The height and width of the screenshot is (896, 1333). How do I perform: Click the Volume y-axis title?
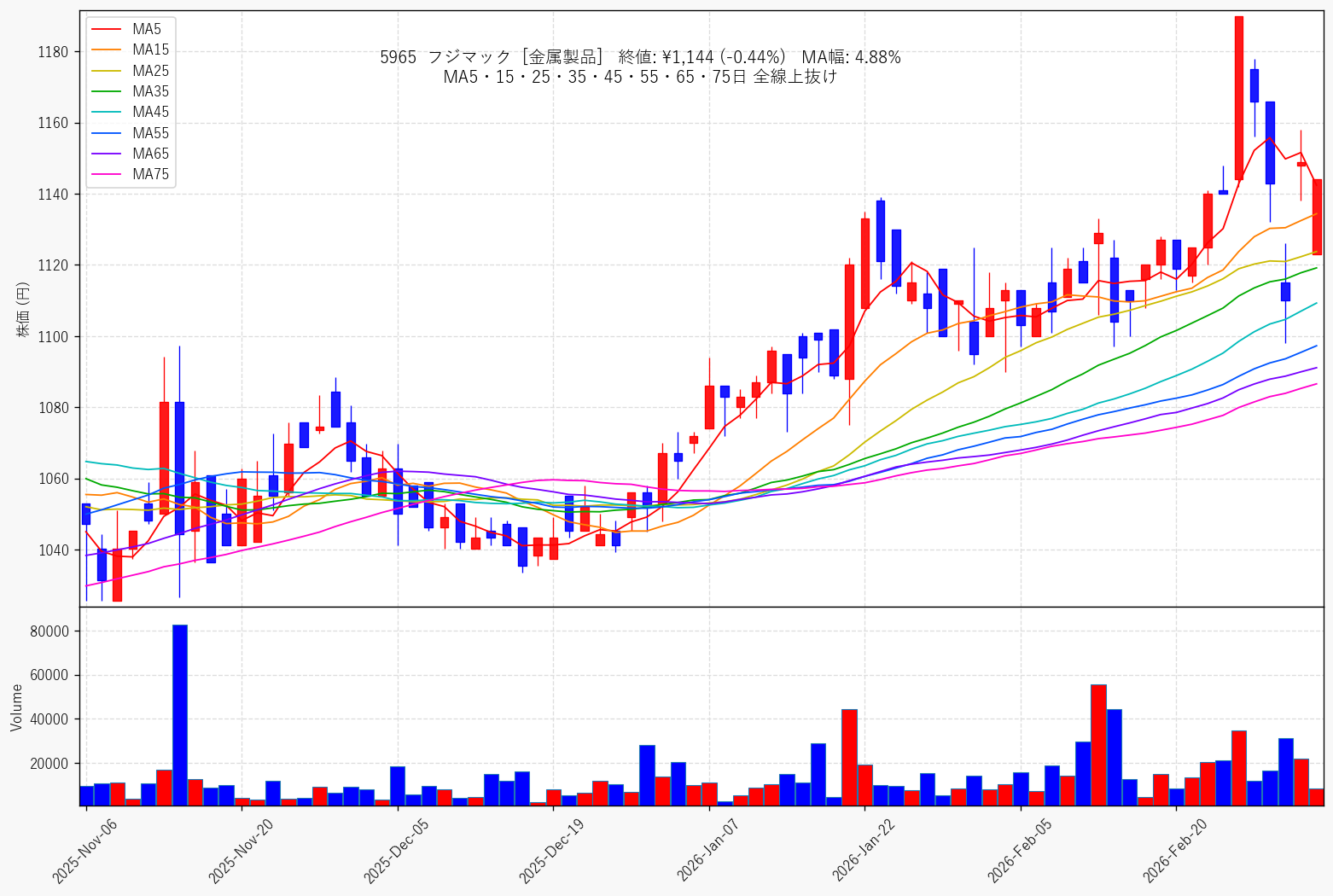[x=17, y=707]
